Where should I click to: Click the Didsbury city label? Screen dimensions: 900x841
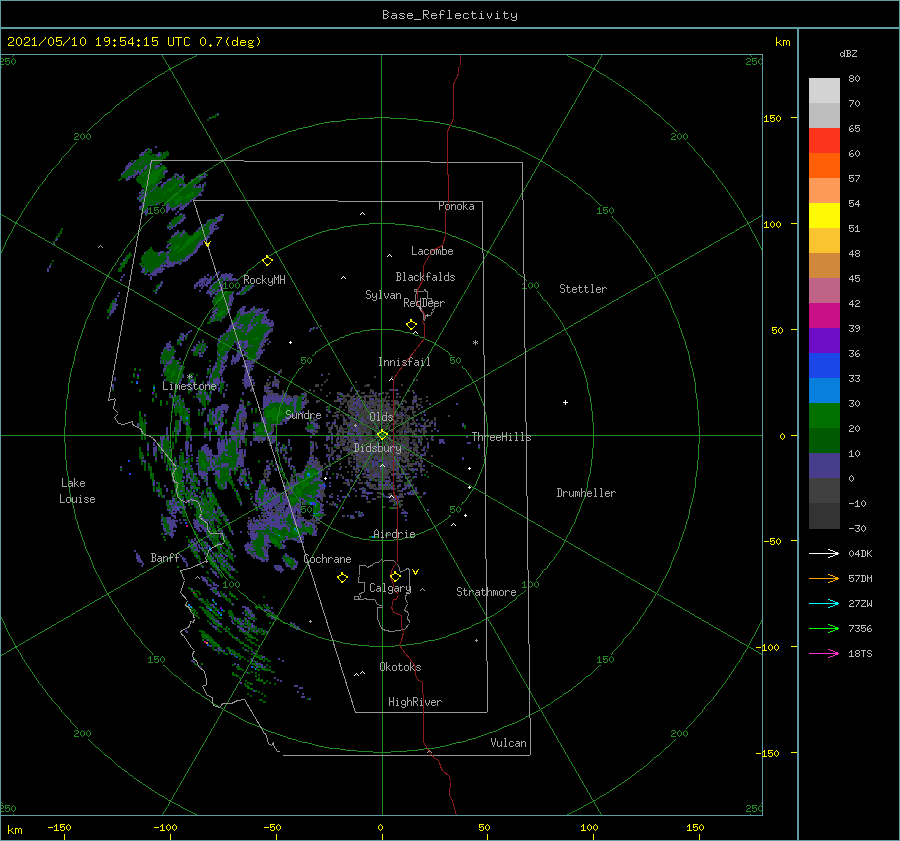(x=377, y=448)
